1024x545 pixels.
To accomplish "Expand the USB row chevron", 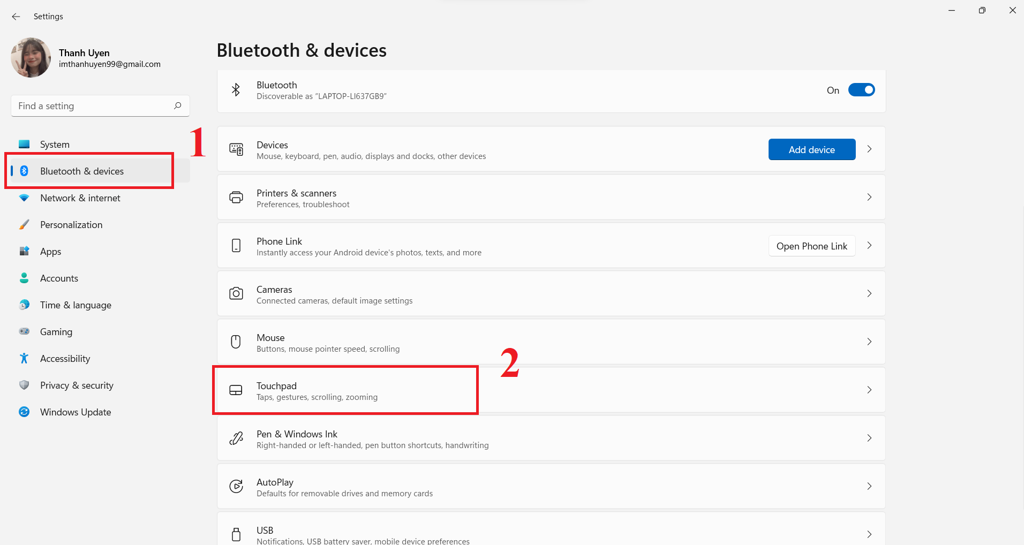I will click(869, 534).
